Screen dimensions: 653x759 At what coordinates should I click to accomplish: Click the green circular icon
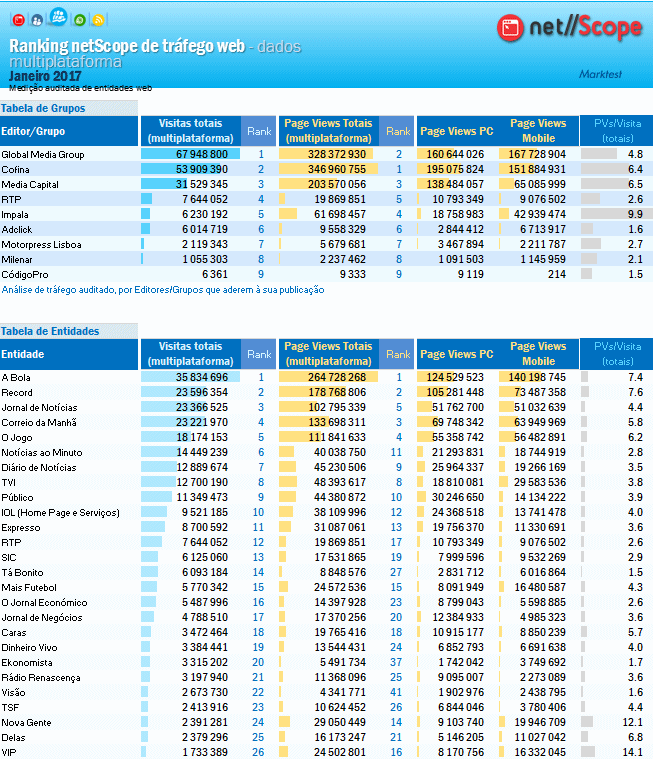pos(80,20)
